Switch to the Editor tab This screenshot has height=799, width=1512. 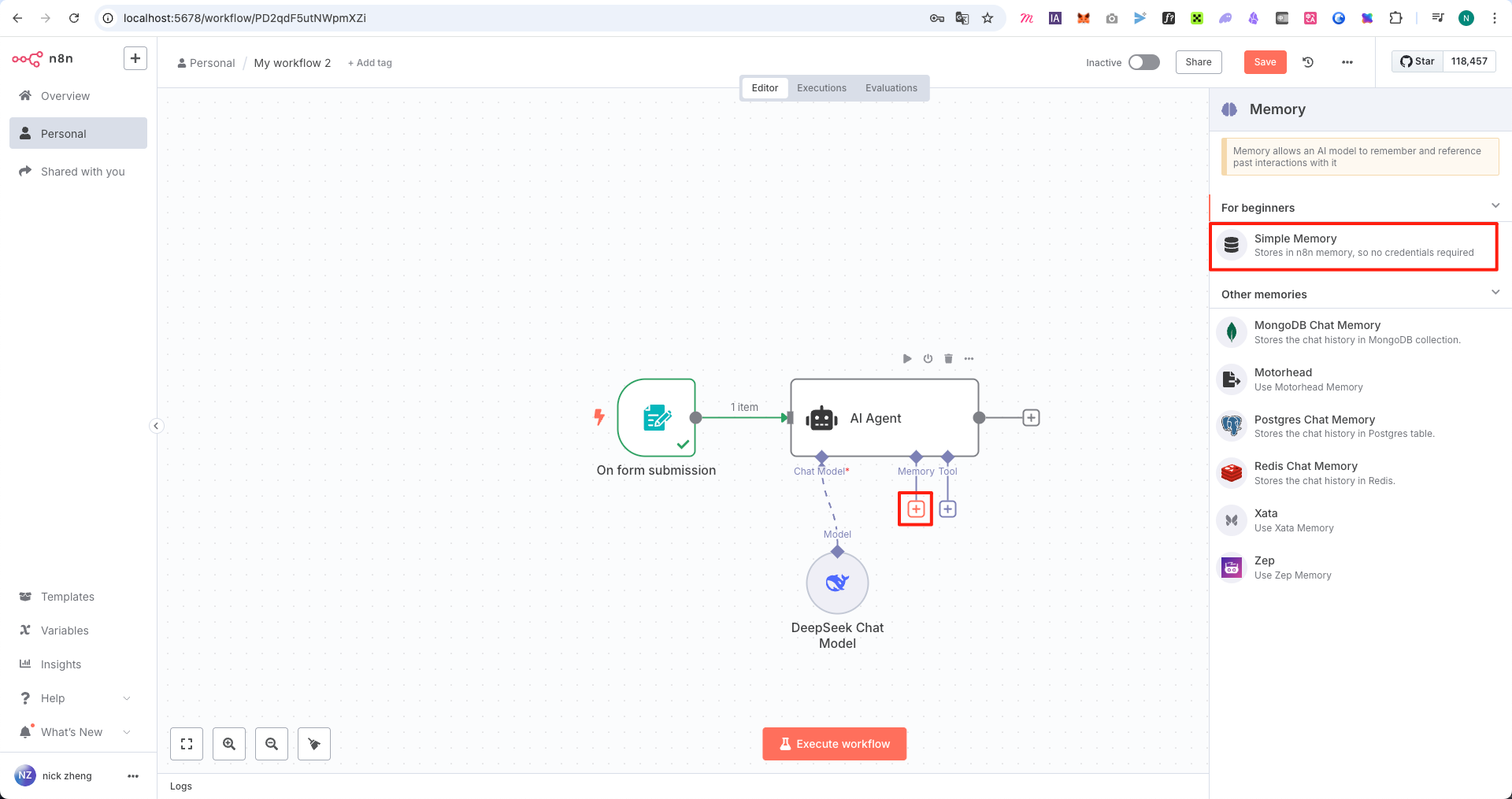coord(765,88)
